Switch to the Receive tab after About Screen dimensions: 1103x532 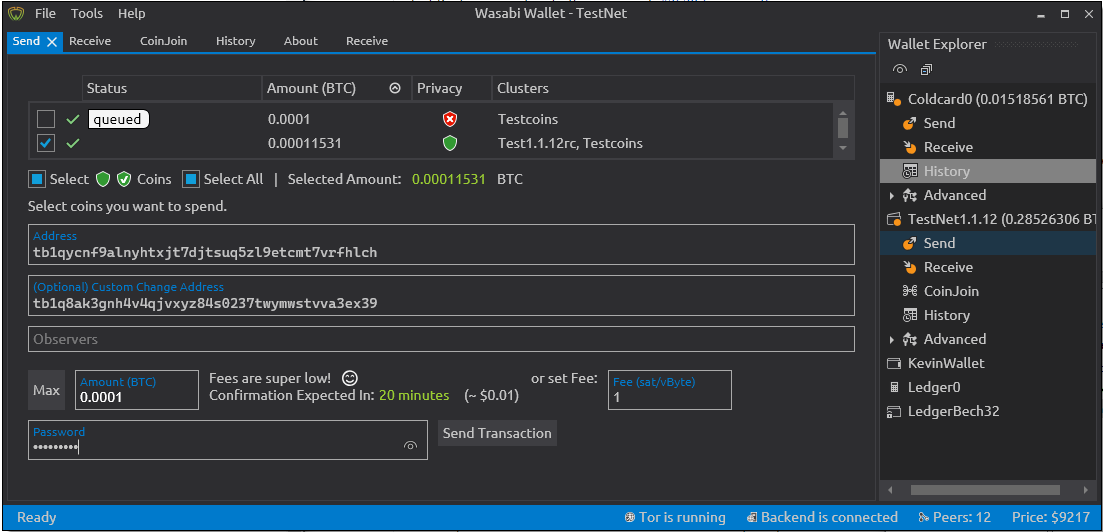coord(366,41)
